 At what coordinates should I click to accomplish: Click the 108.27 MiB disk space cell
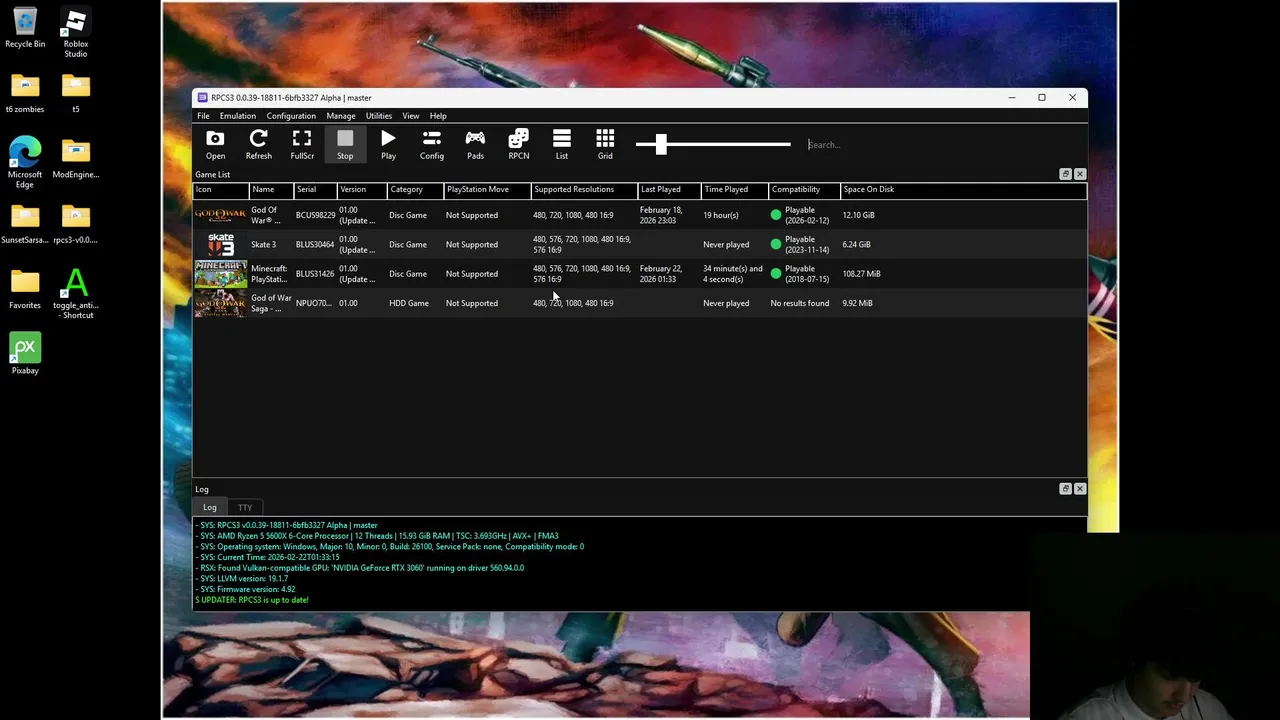(861, 274)
